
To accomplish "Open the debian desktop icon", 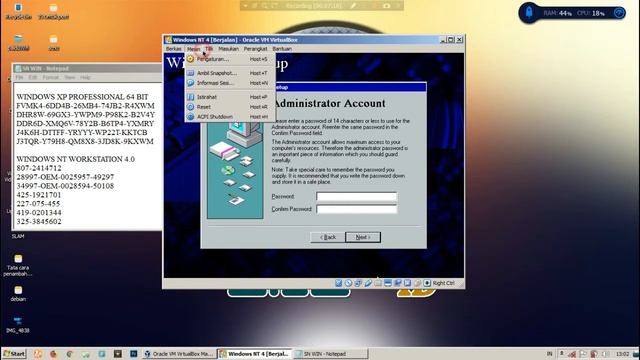I will click(x=18, y=293).
